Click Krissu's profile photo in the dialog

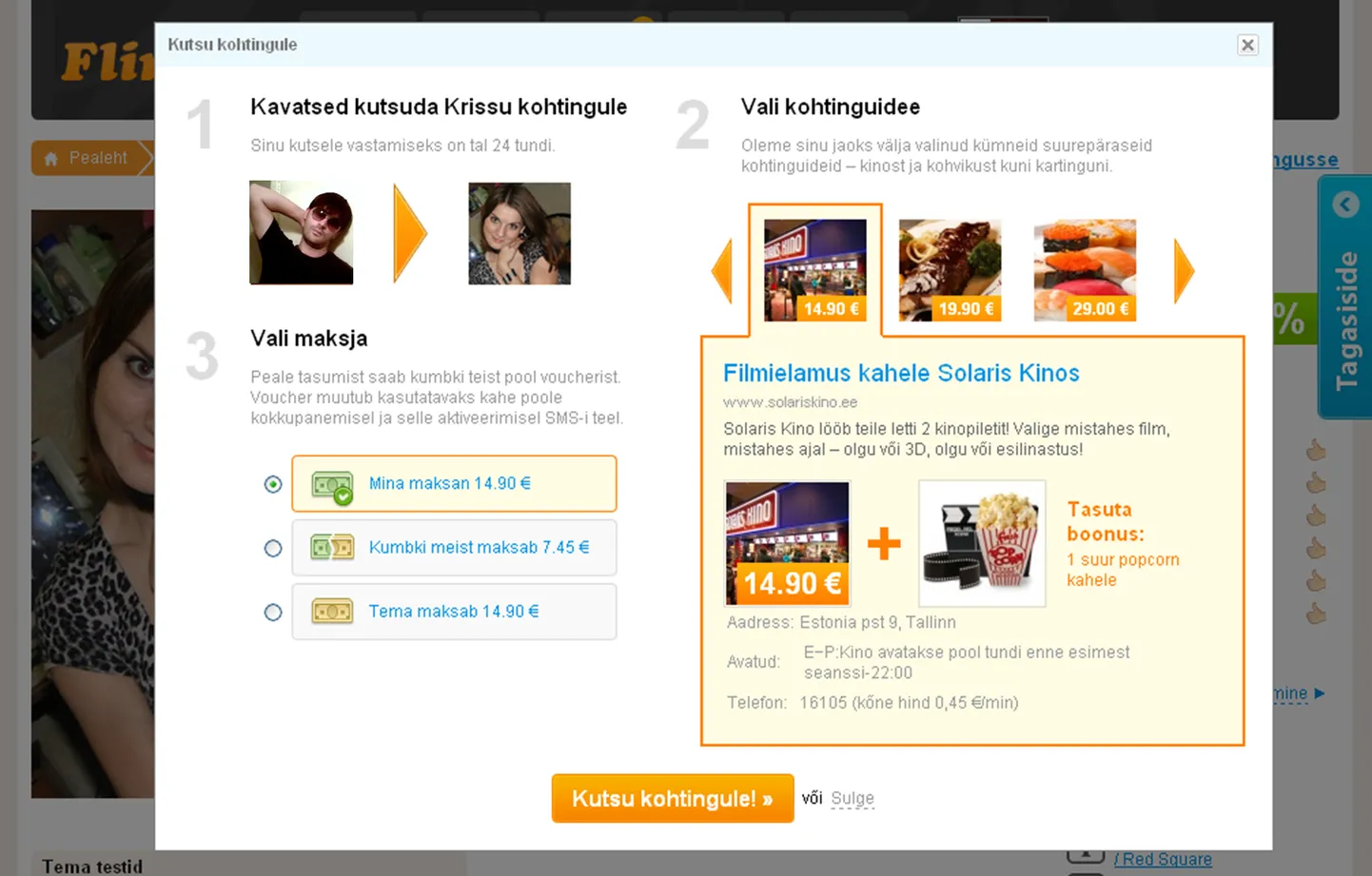[519, 234]
